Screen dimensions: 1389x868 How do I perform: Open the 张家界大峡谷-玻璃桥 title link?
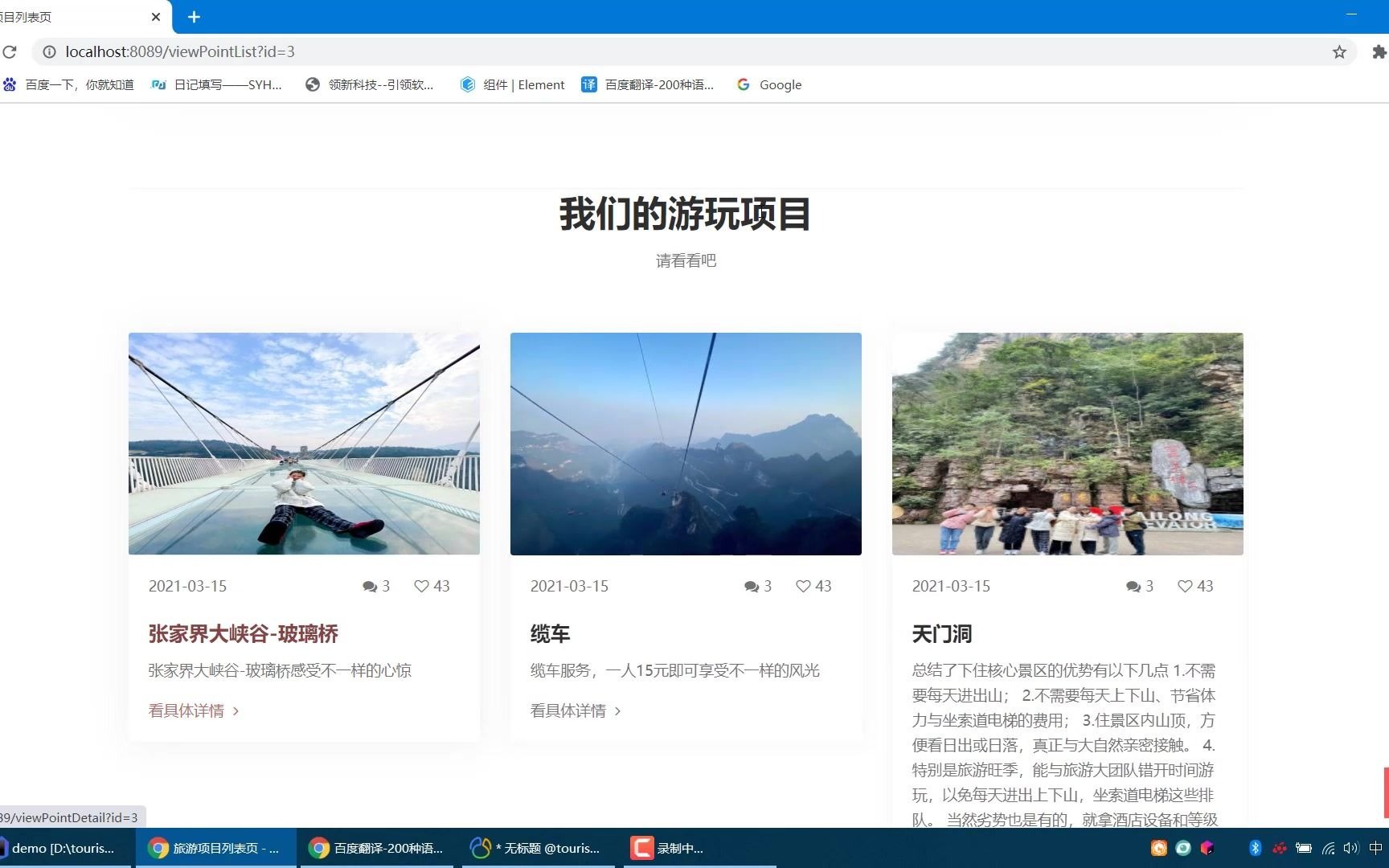244,634
